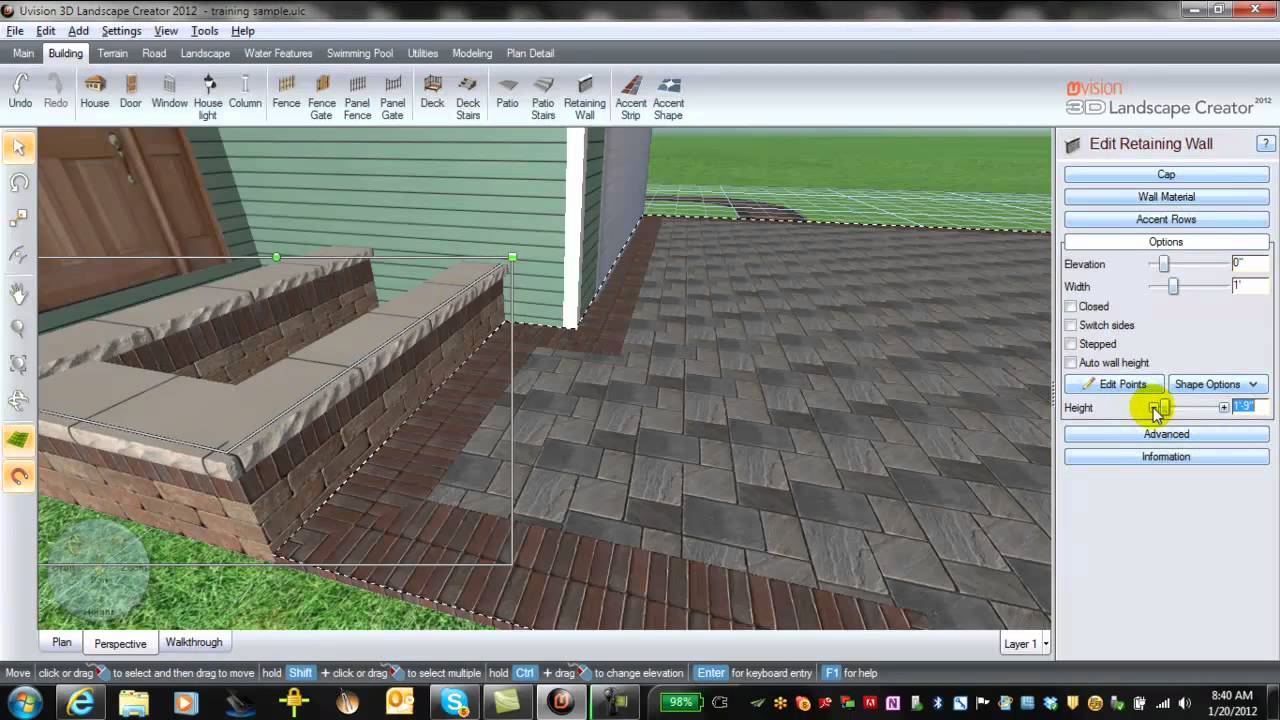This screenshot has height=720, width=1280.
Task: Switch to the Swimming Pool tab
Action: tap(360, 53)
